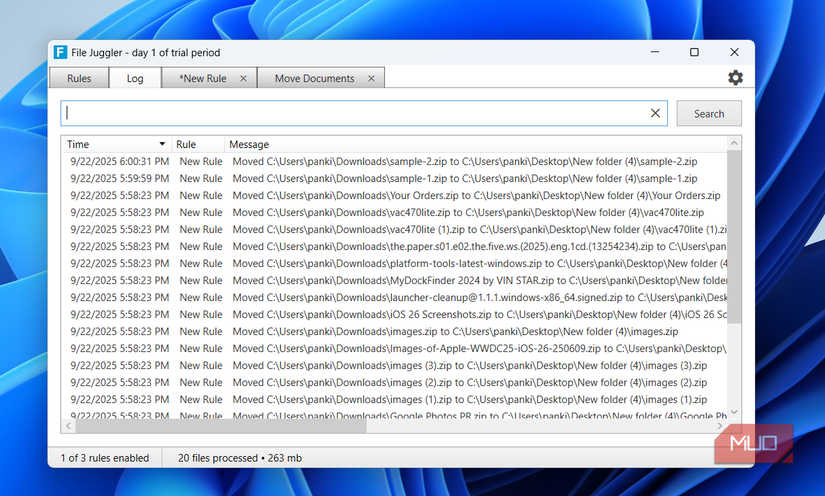Viewport: 825px width, 496px height.
Task: Switch to the Rules tab
Action: (79, 78)
